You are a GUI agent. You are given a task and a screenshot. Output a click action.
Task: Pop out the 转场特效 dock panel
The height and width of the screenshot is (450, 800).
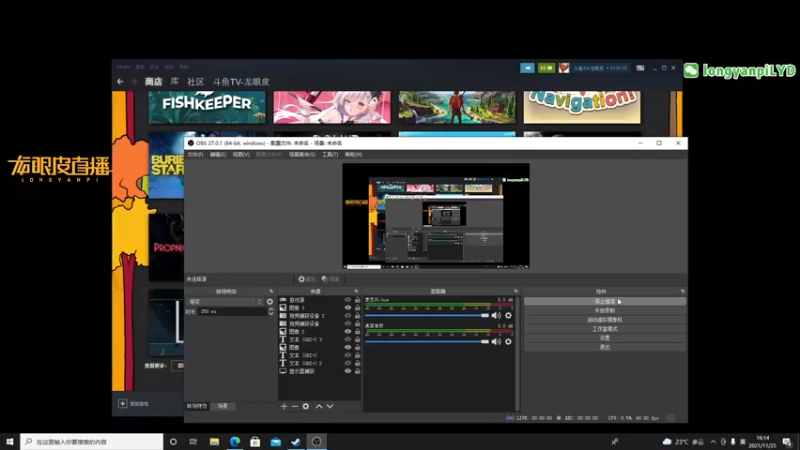tap(271, 291)
